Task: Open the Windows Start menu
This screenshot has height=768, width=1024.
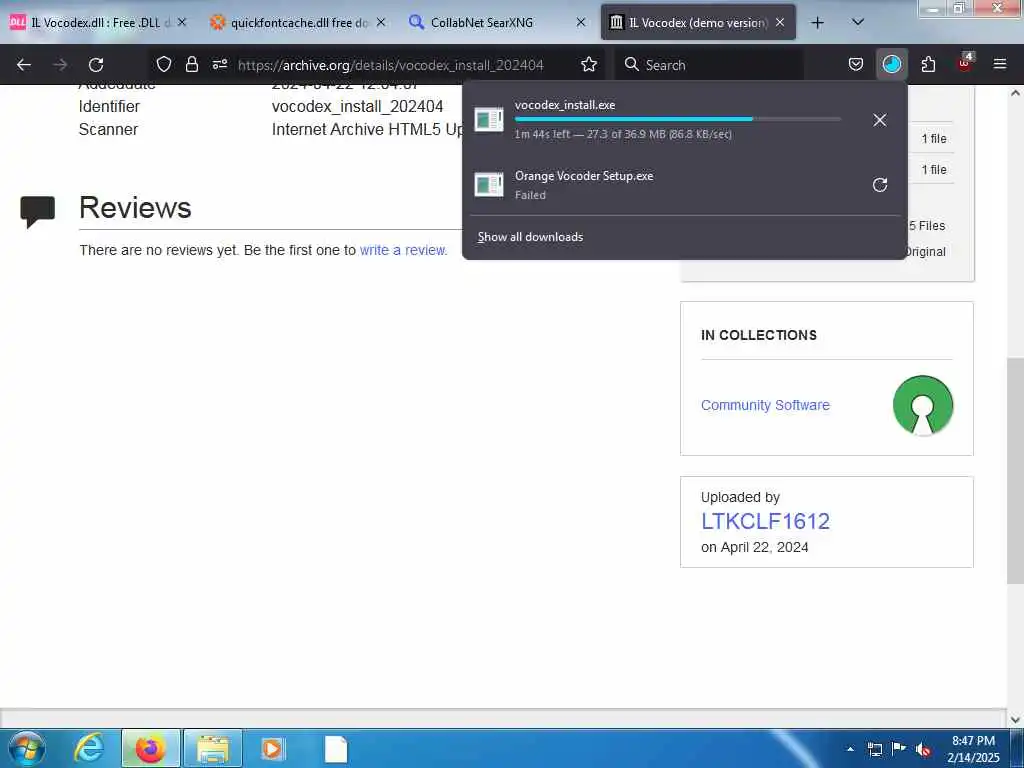Action: tap(27, 748)
